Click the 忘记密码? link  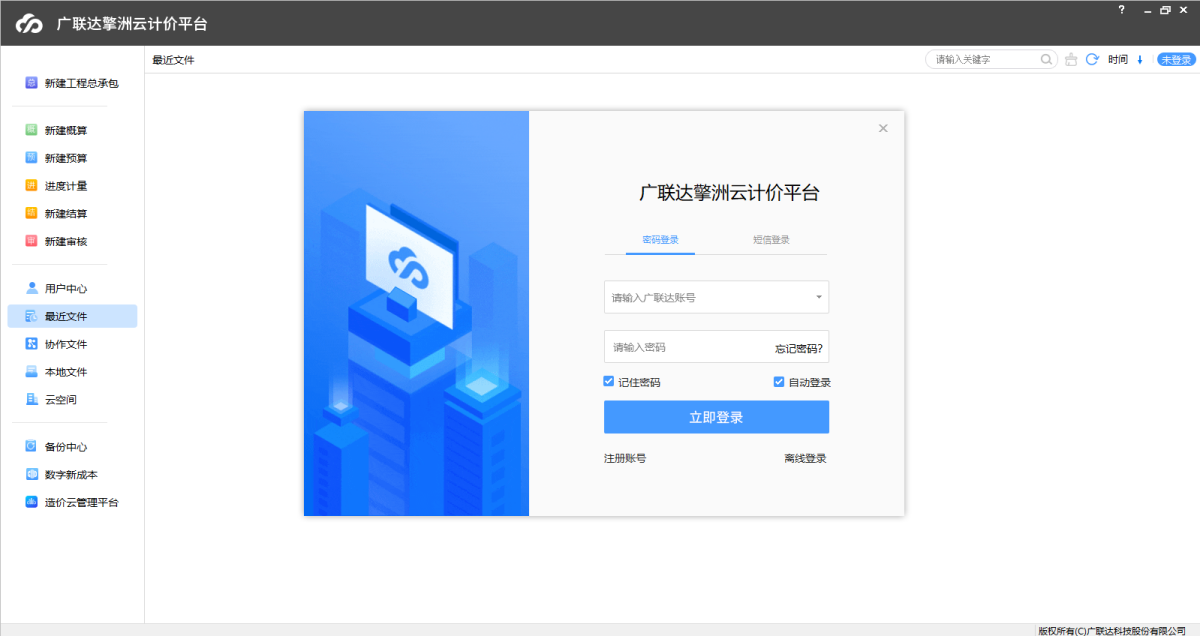click(x=798, y=348)
